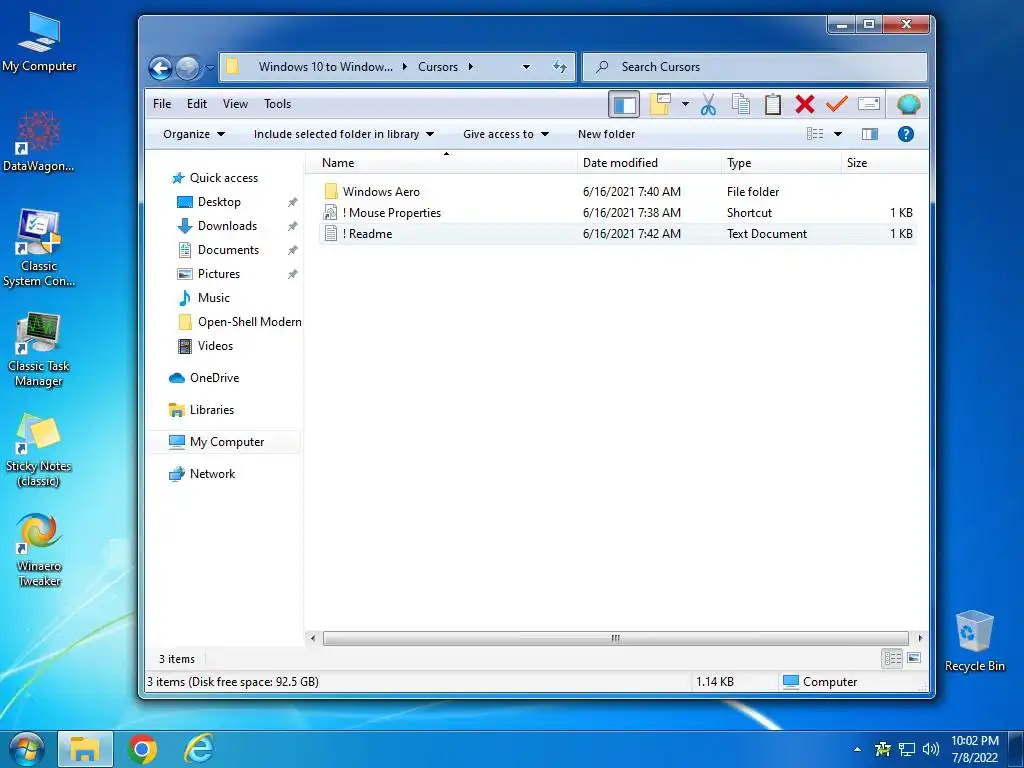Image resolution: width=1024 pixels, height=768 pixels.
Task: Open Include selected folder in library dropdown
Action: [x=344, y=134]
